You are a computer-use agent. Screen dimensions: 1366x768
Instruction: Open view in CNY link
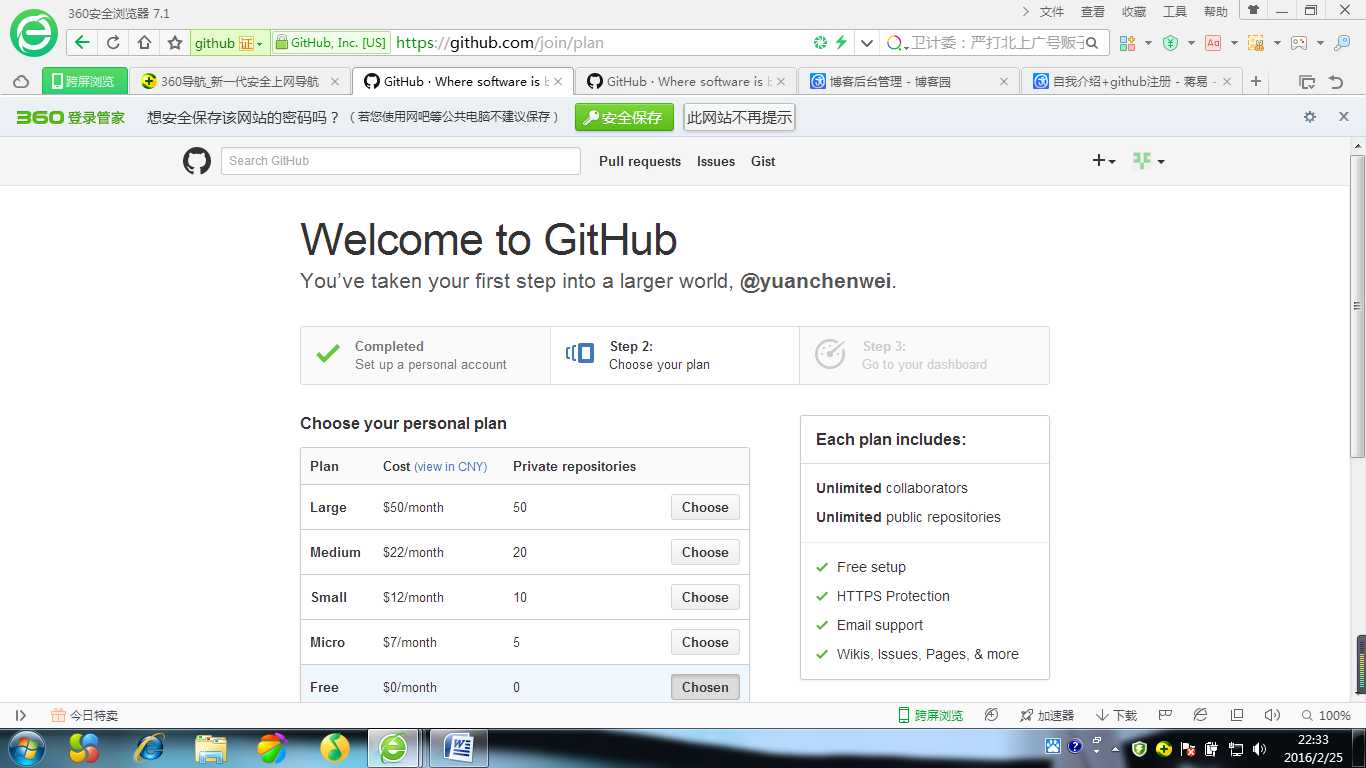(x=451, y=467)
